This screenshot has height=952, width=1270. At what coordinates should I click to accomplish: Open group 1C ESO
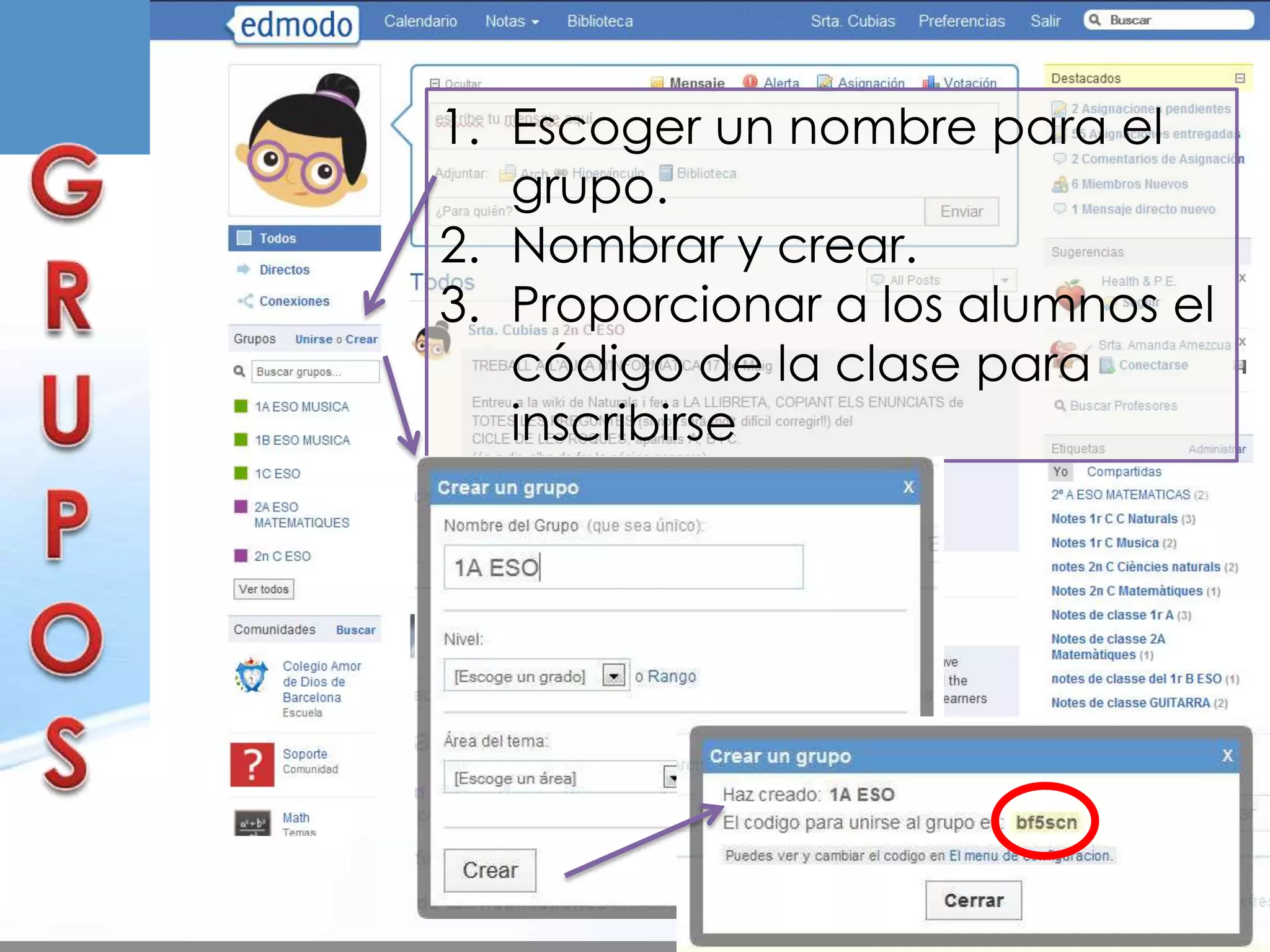(x=277, y=474)
